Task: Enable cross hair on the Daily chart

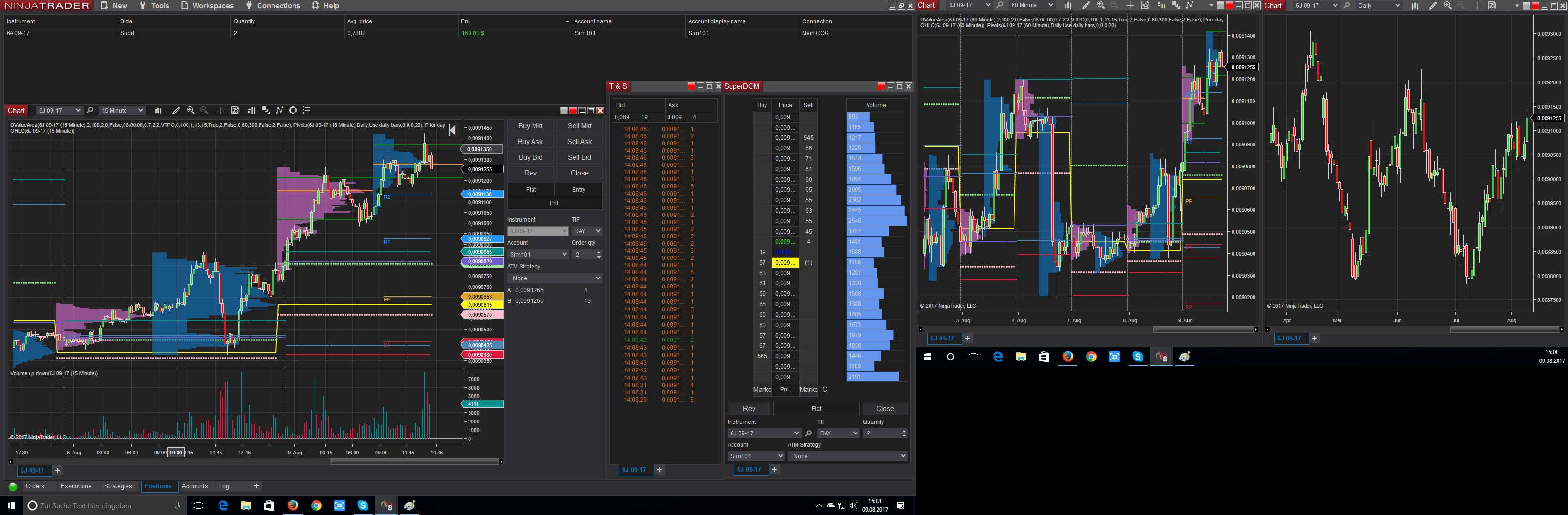Action: (1477, 5)
